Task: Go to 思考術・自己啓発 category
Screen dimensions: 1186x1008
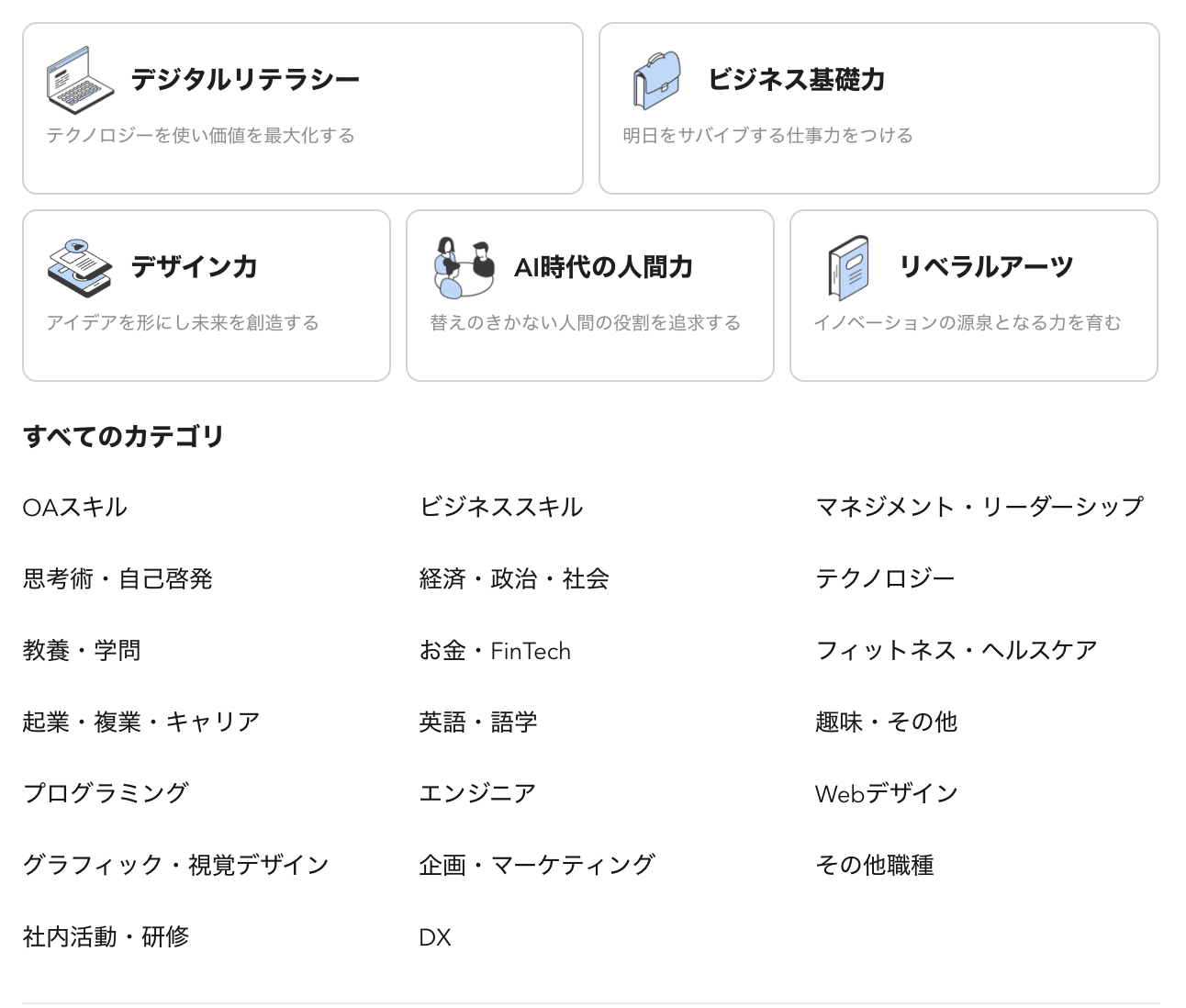Action: tap(117, 578)
